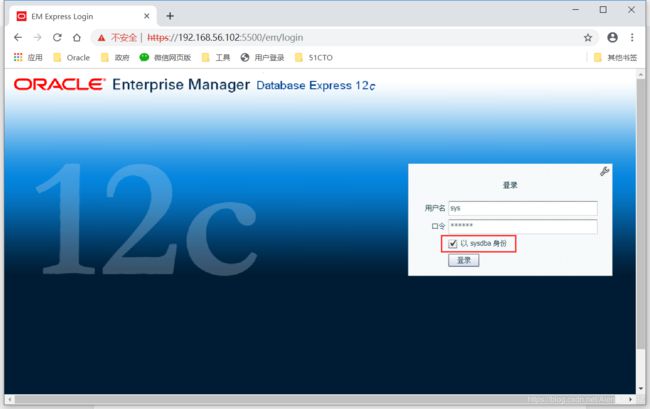
Task: Click the browser Forward arrow
Action: (x=37, y=38)
